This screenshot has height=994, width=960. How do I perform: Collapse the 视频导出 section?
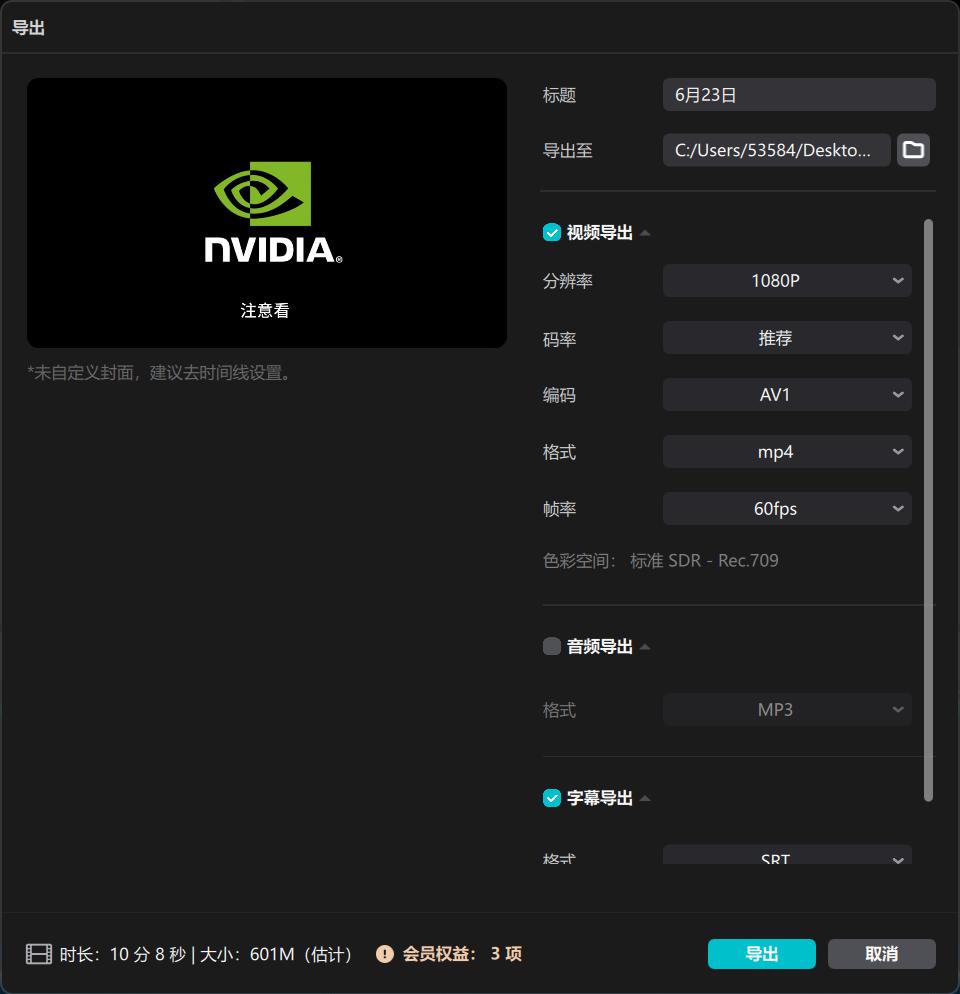[645, 231]
